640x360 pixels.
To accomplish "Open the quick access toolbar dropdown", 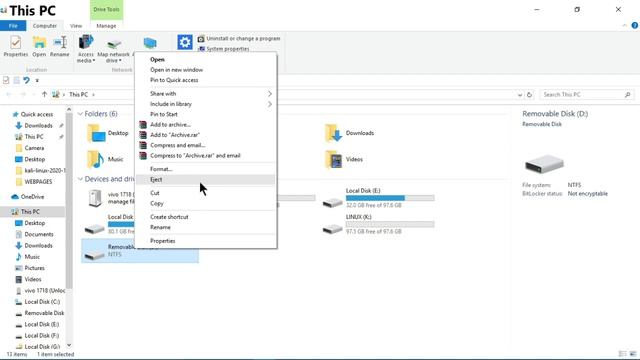I will (37, 80).
